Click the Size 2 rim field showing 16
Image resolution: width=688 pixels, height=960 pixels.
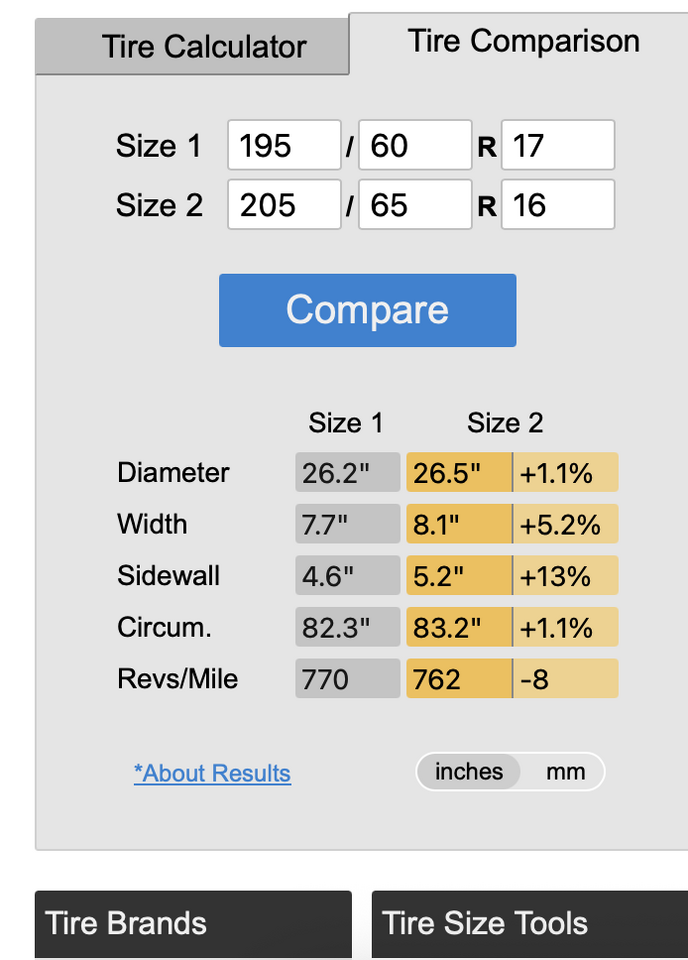click(557, 205)
